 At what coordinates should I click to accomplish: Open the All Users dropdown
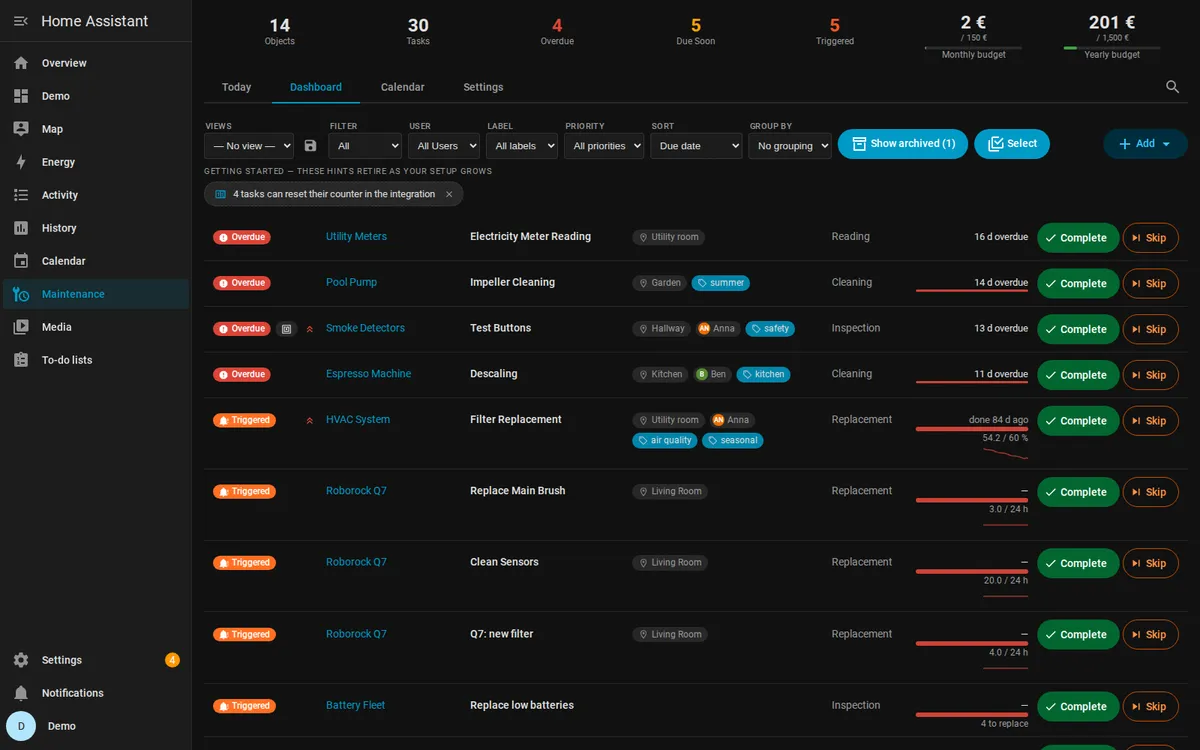click(x=444, y=146)
